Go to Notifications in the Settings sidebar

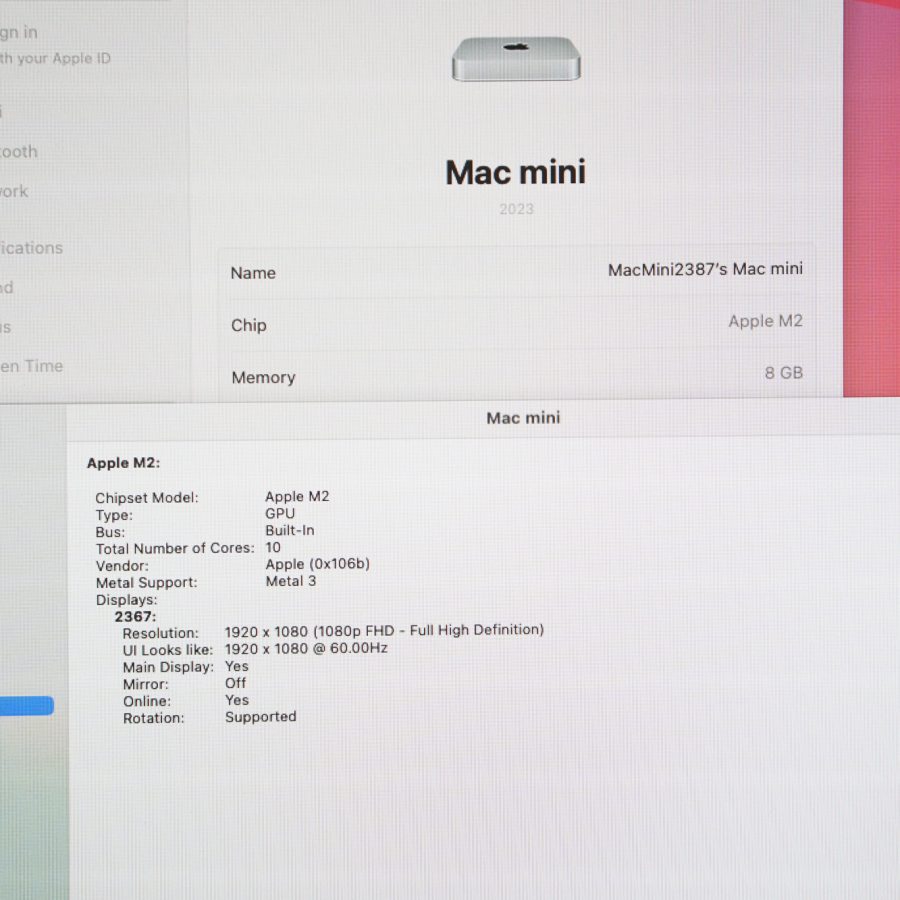[x=31, y=248]
